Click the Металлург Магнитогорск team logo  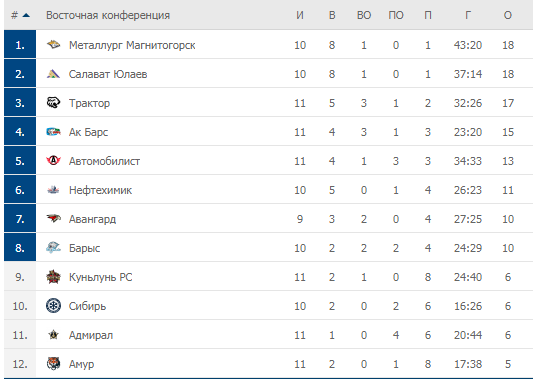click(x=53, y=45)
